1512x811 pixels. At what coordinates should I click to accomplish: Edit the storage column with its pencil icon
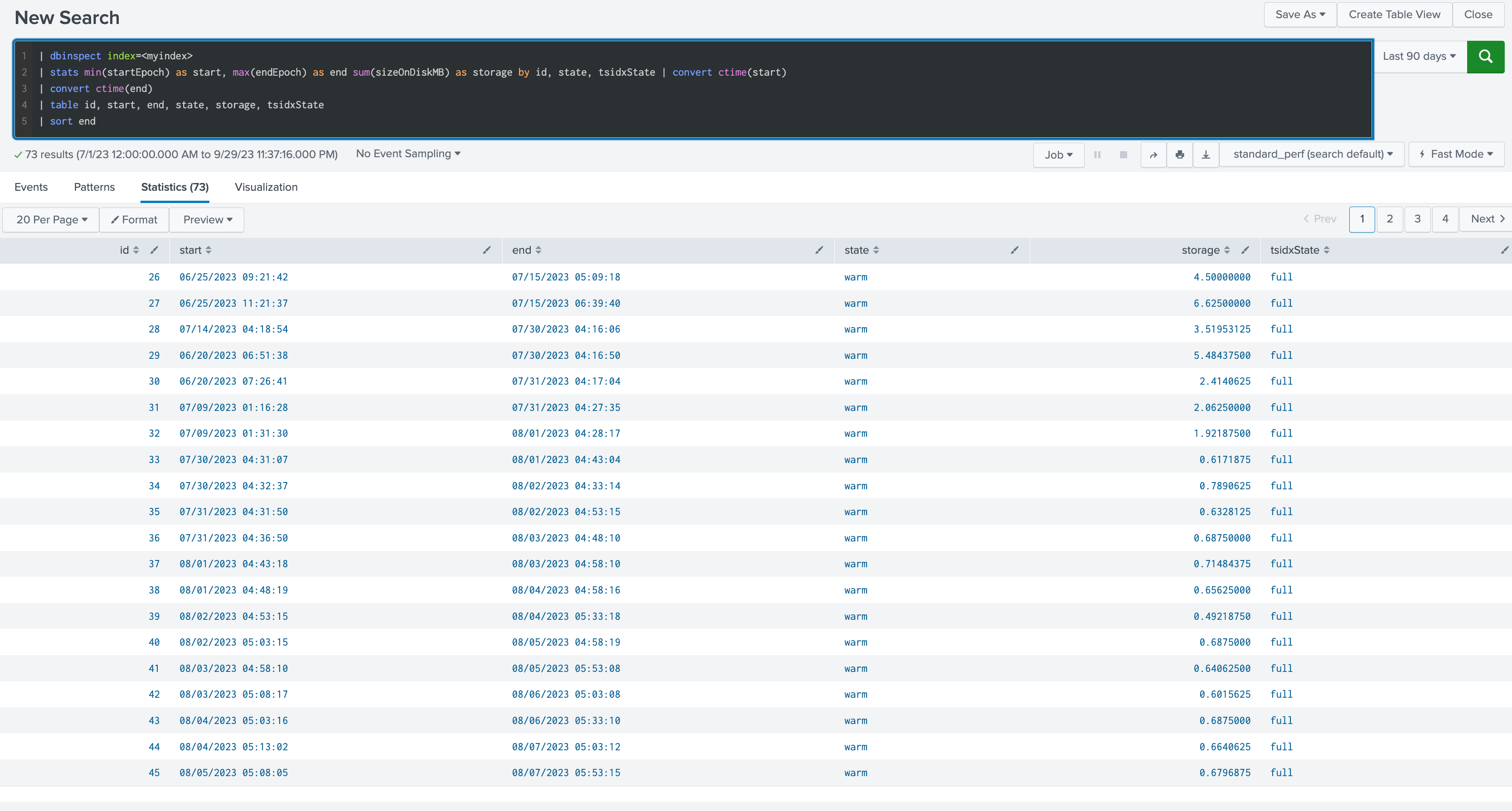pyautogui.click(x=1245, y=250)
